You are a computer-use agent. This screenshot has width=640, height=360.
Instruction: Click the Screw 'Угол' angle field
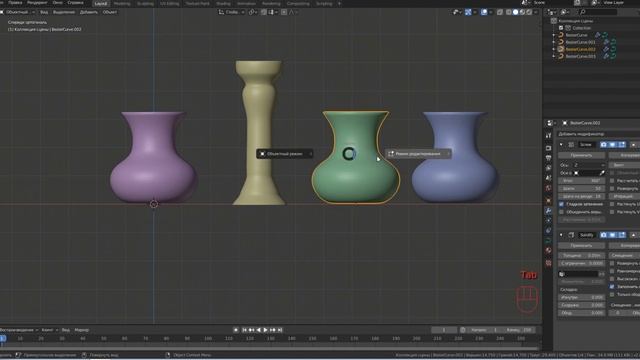pyautogui.click(x=582, y=180)
